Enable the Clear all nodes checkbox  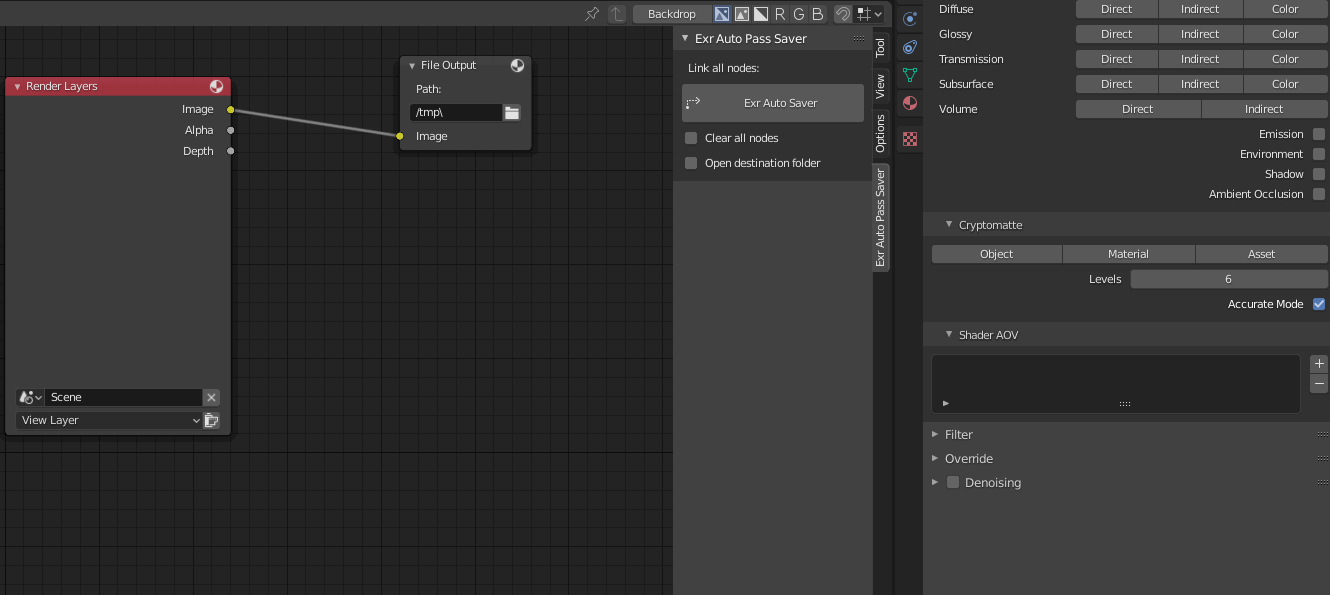pyautogui.click(x=690, y=137)
